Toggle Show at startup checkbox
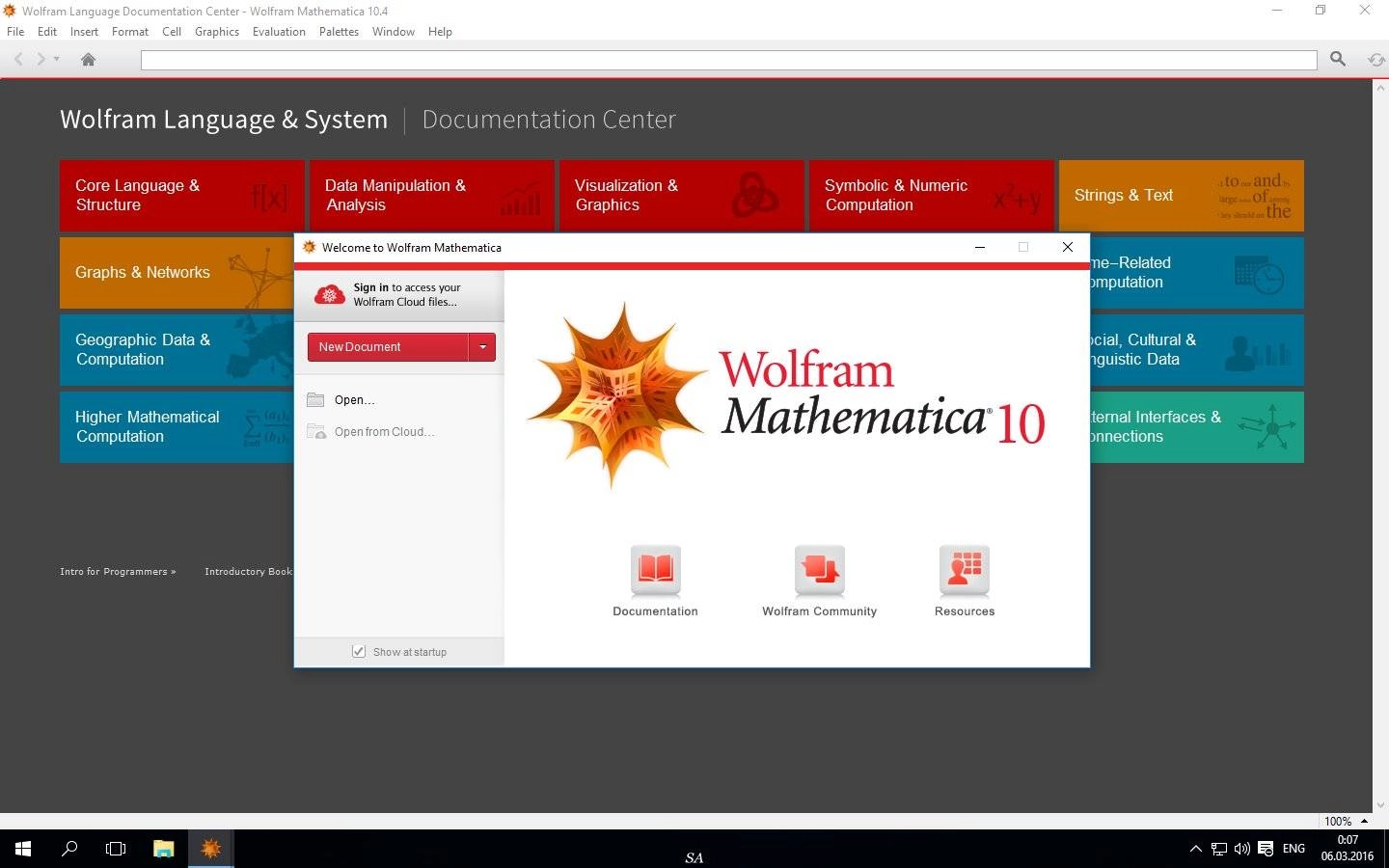 point(359,652)
